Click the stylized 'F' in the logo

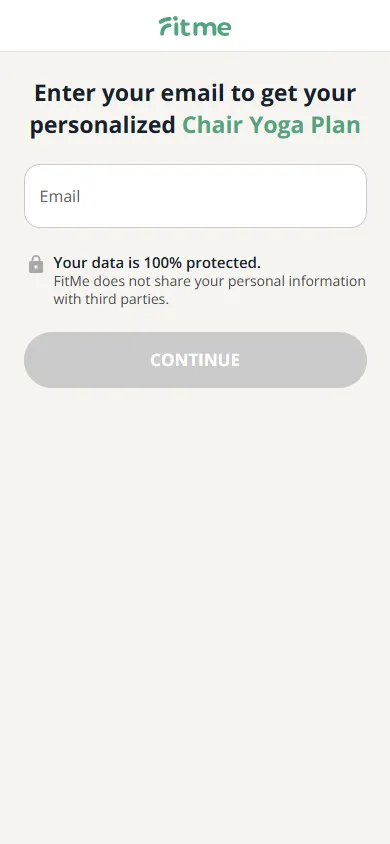click(168, 26)
